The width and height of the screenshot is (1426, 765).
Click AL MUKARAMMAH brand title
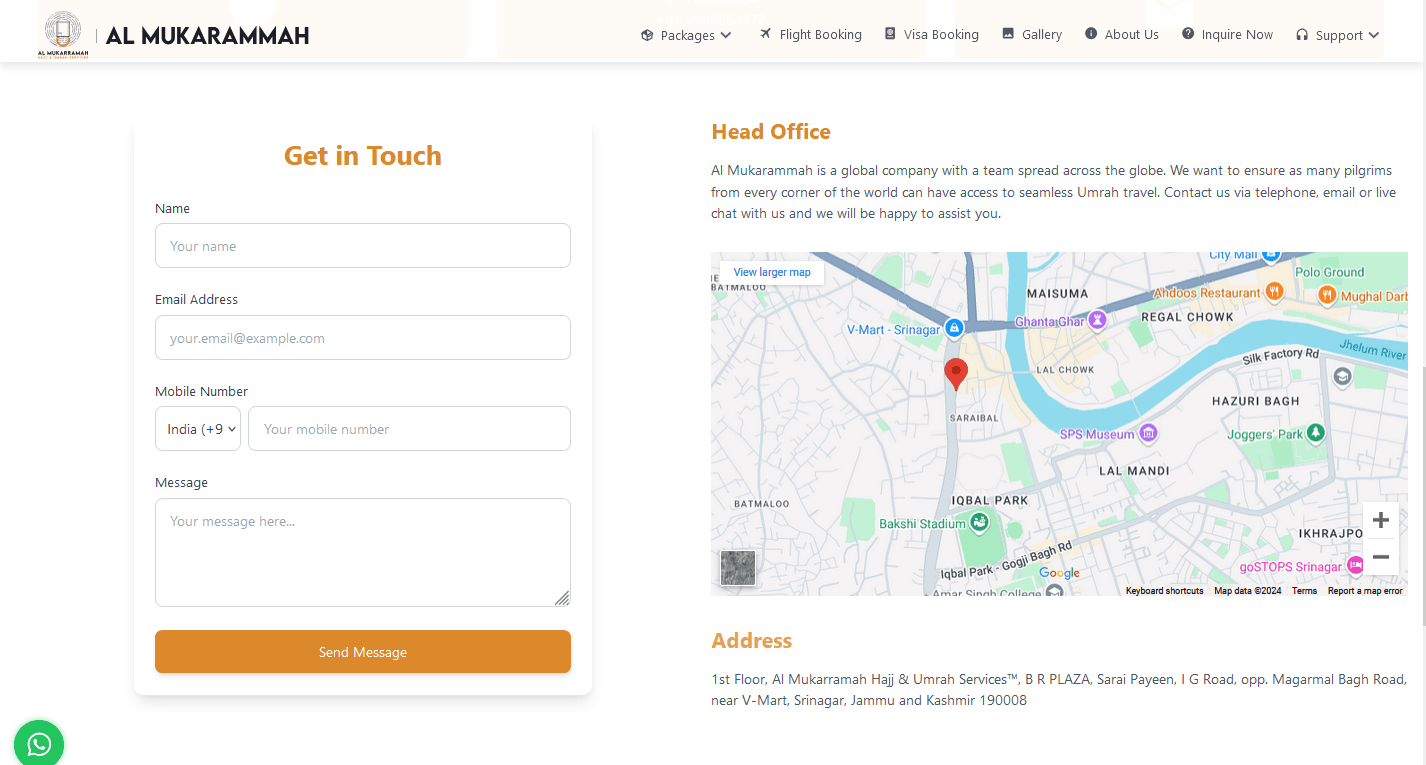(x=207, y=36)
